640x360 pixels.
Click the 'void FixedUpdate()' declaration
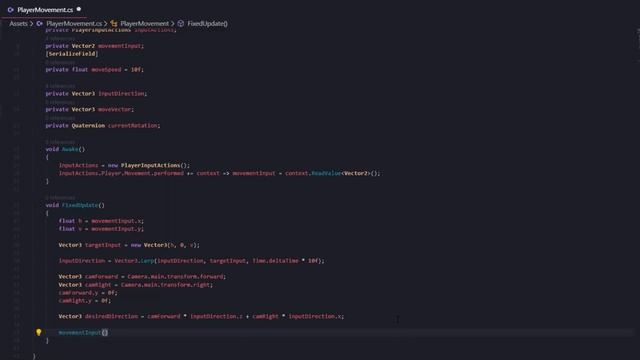tap(75, 205)
